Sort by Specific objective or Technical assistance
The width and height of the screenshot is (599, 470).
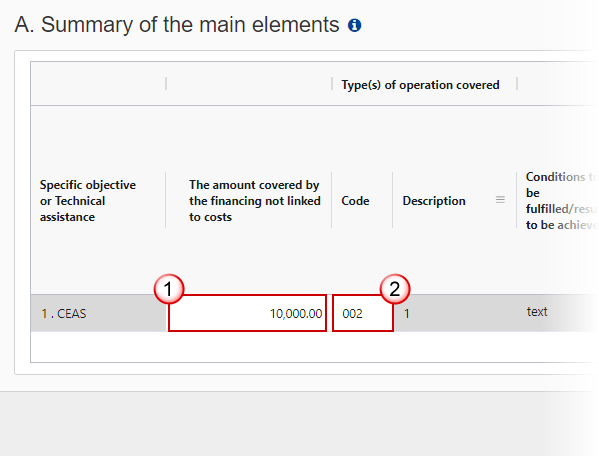tap(88, 201)
